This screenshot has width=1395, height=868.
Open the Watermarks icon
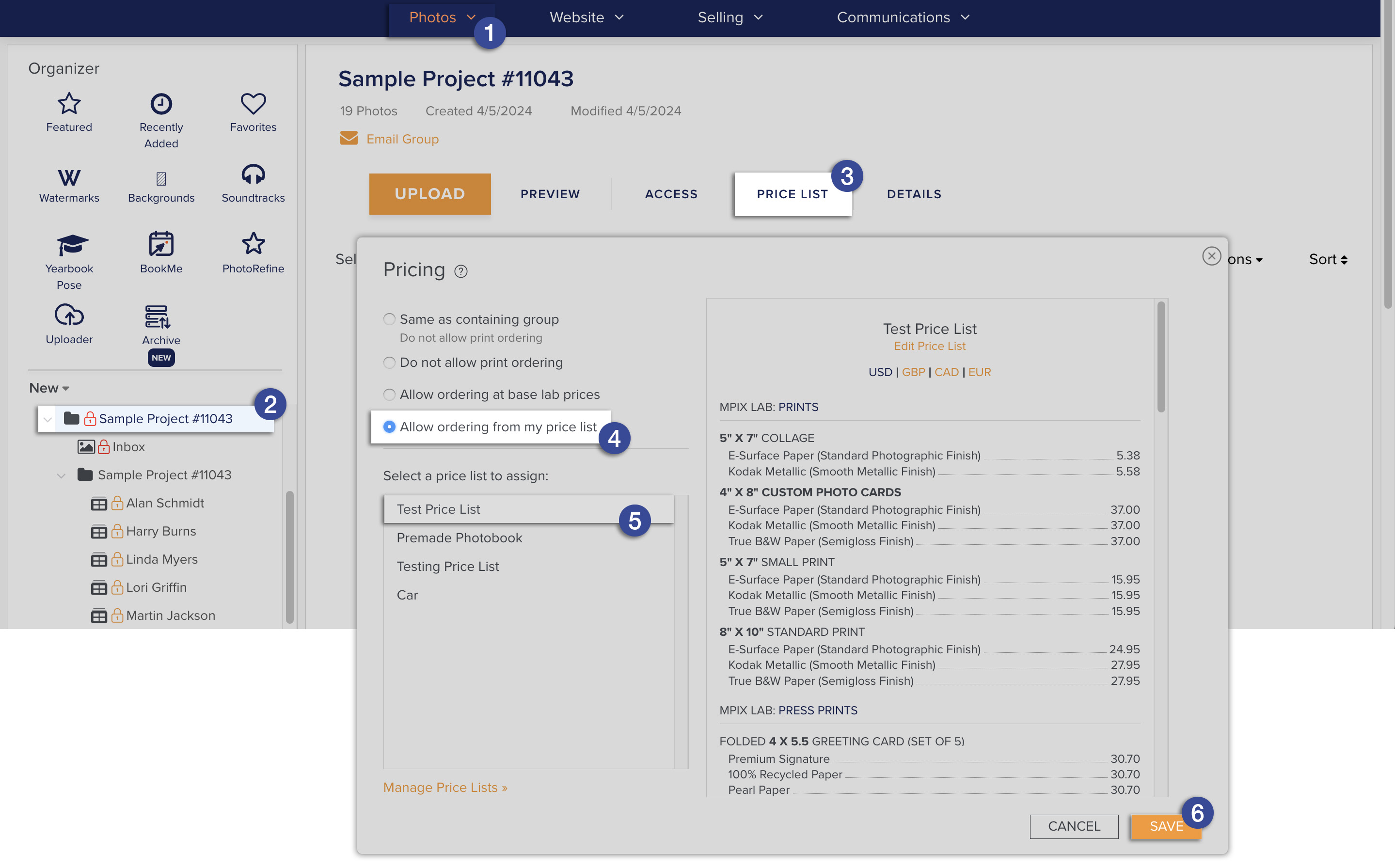click(x=69, y=177)
